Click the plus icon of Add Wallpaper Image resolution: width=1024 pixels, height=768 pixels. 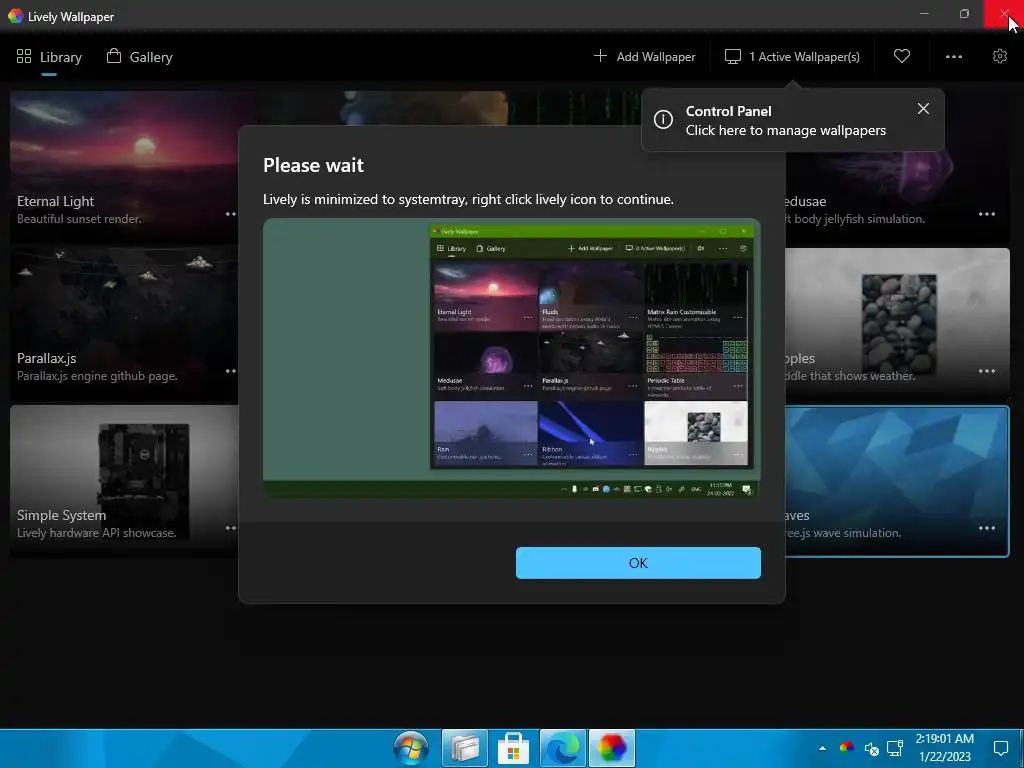pos(600,56)
